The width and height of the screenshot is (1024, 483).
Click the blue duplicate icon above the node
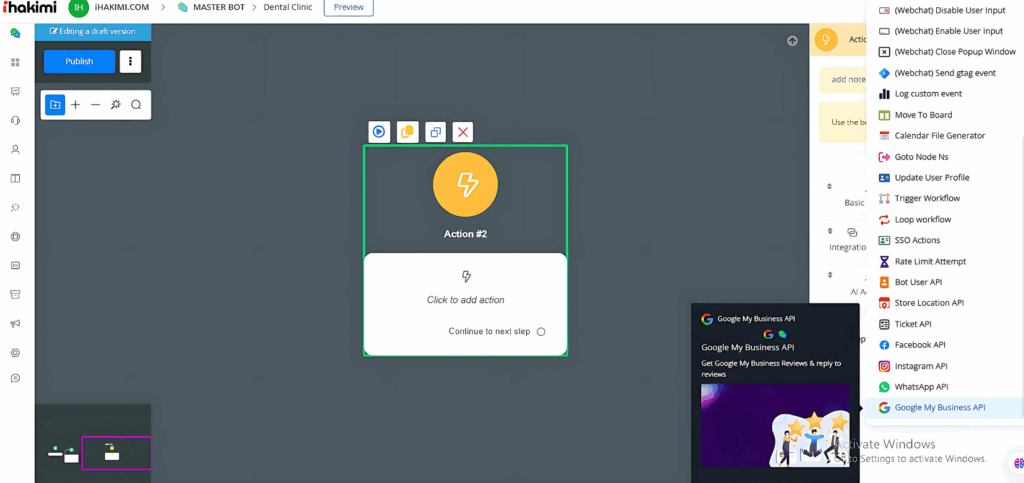[435, 132]
